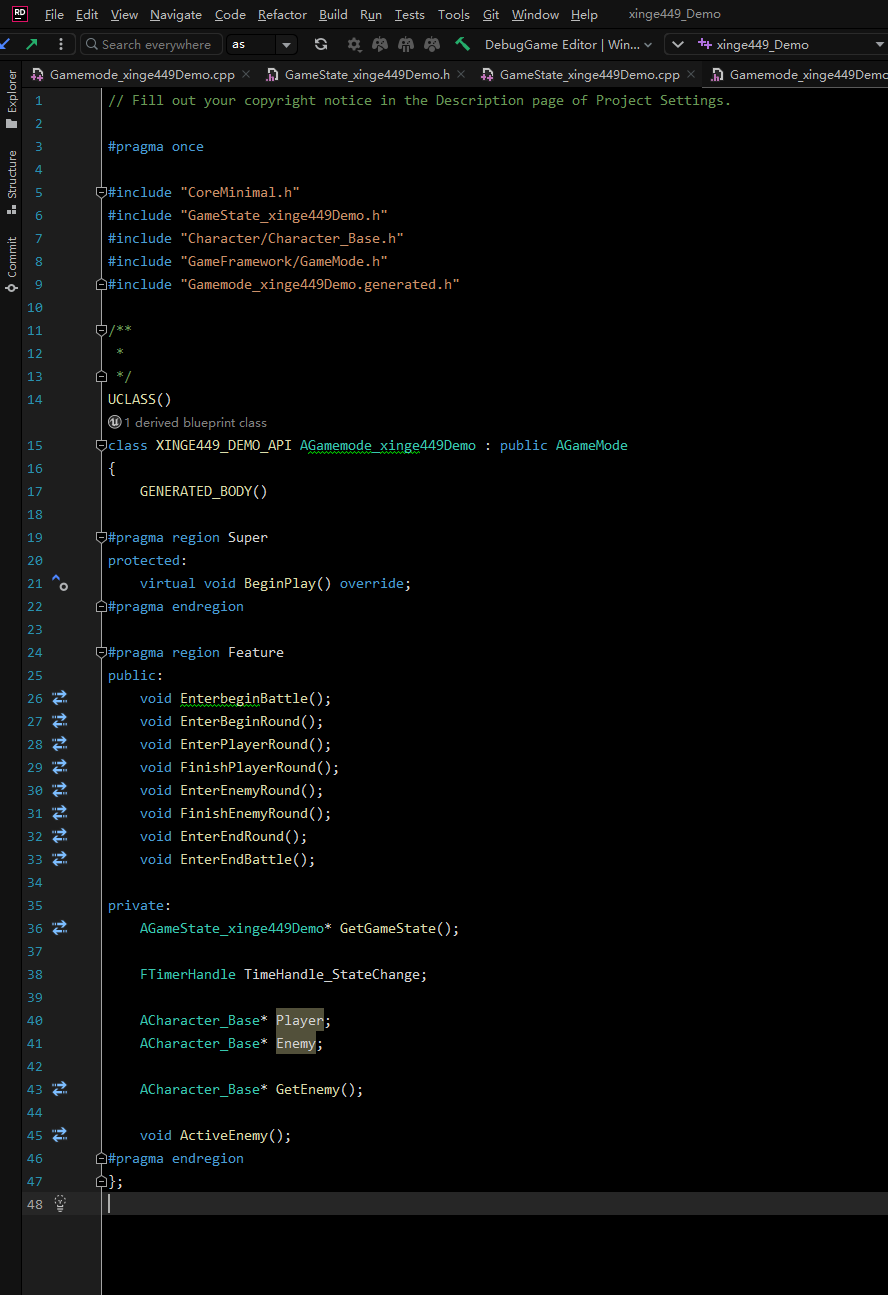
Task: Click the first Unreal gamepad icon
Action: point(380,44)
